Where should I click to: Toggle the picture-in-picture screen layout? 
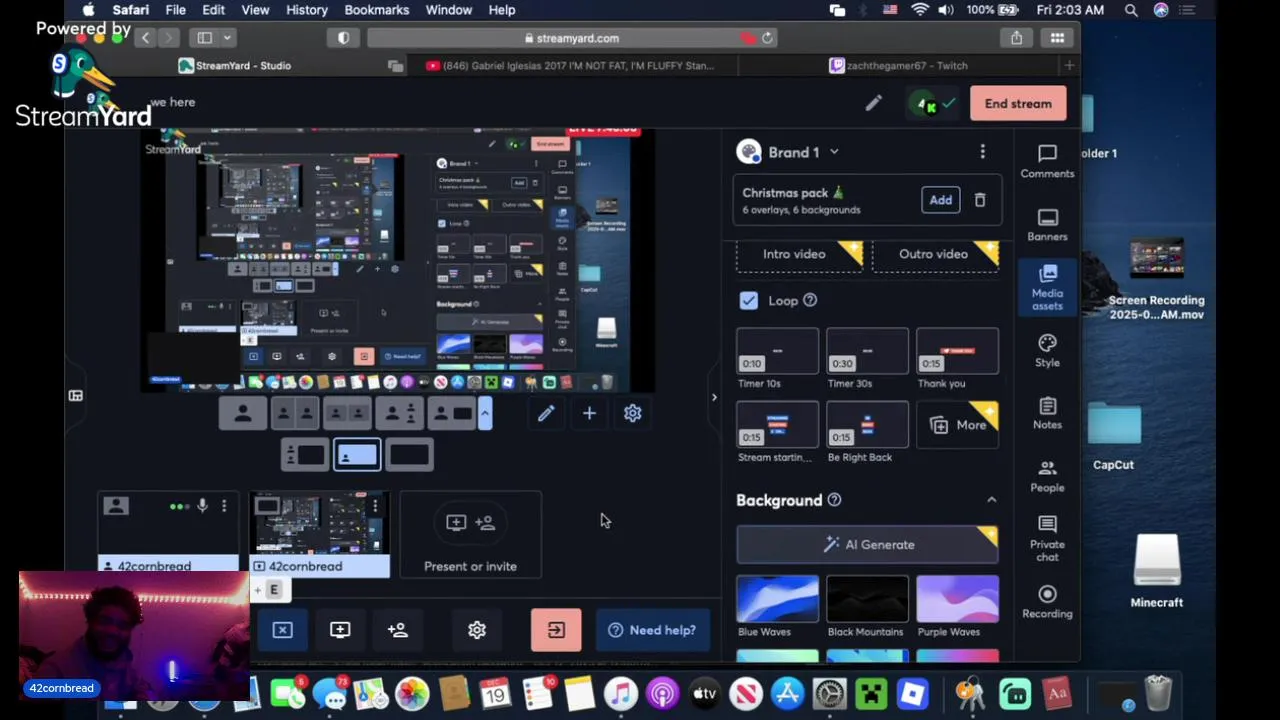357,455
